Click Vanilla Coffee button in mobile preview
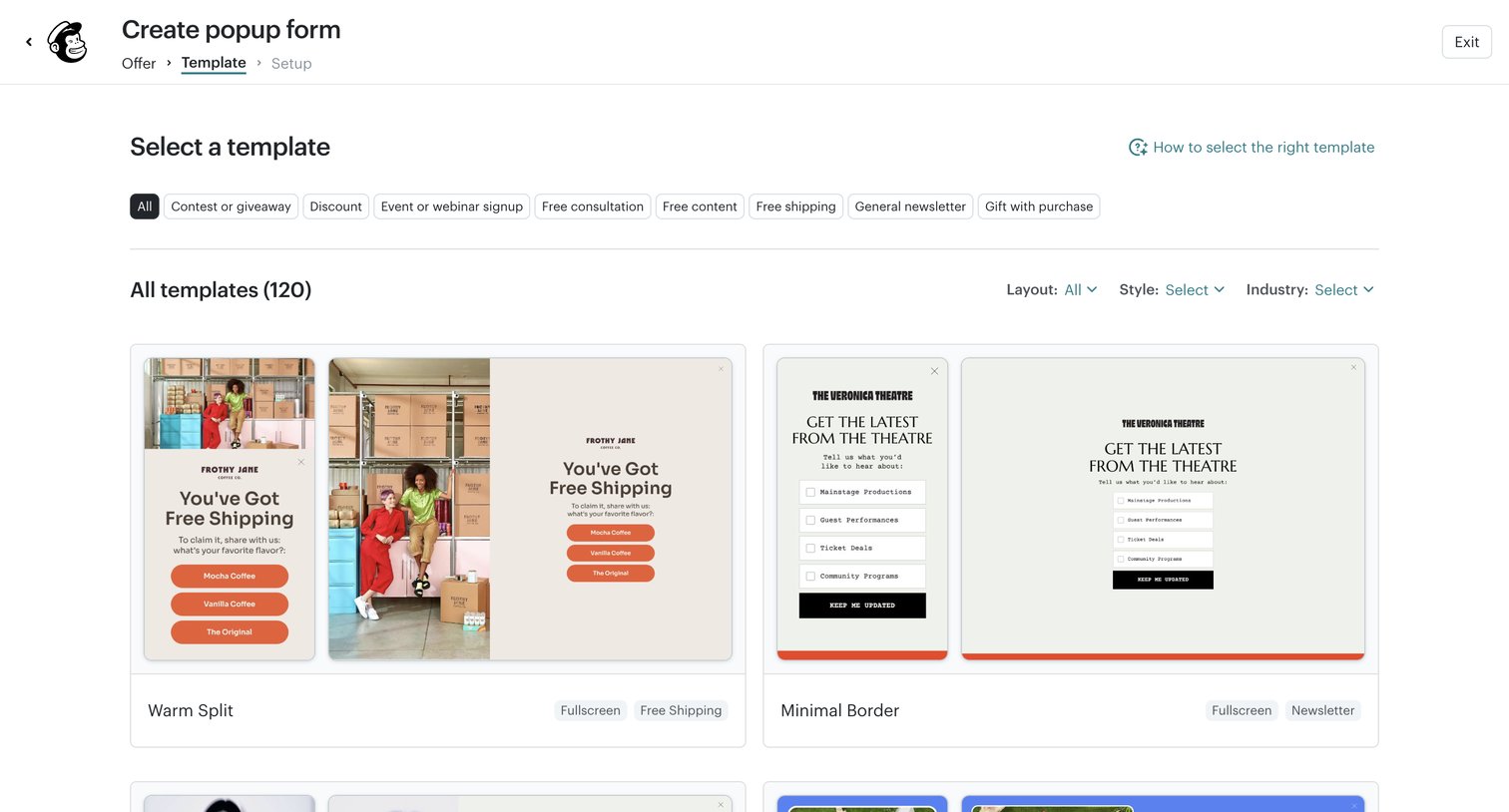Viewport: 1509px width, 812px height. coord(230,604)
